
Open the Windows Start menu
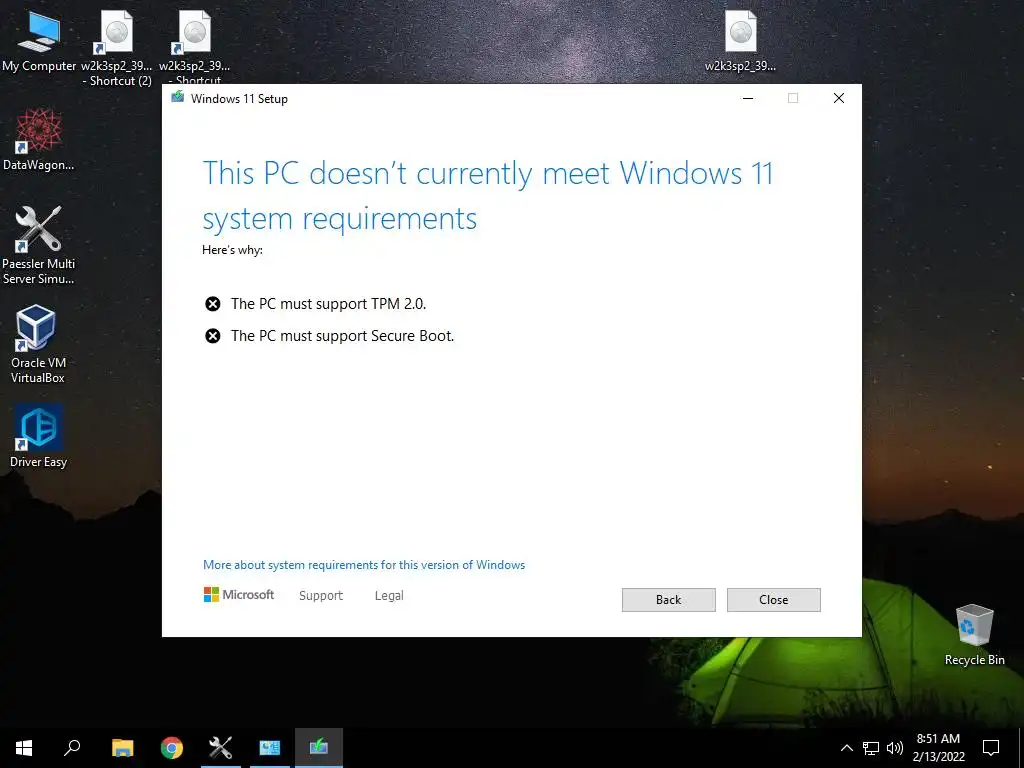[x=24, y=748]
